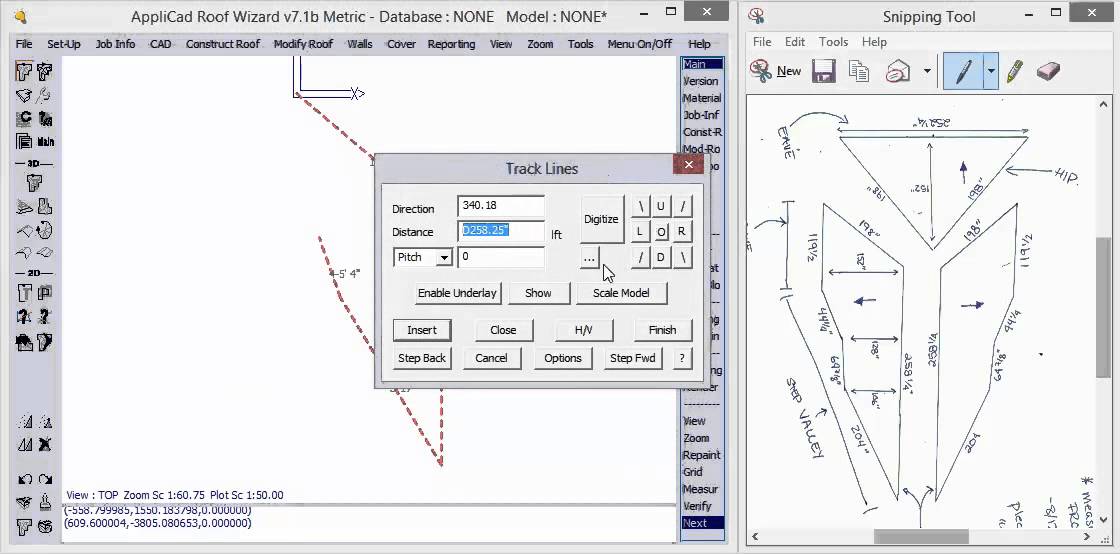Open the CAD menu

[161, 44]
